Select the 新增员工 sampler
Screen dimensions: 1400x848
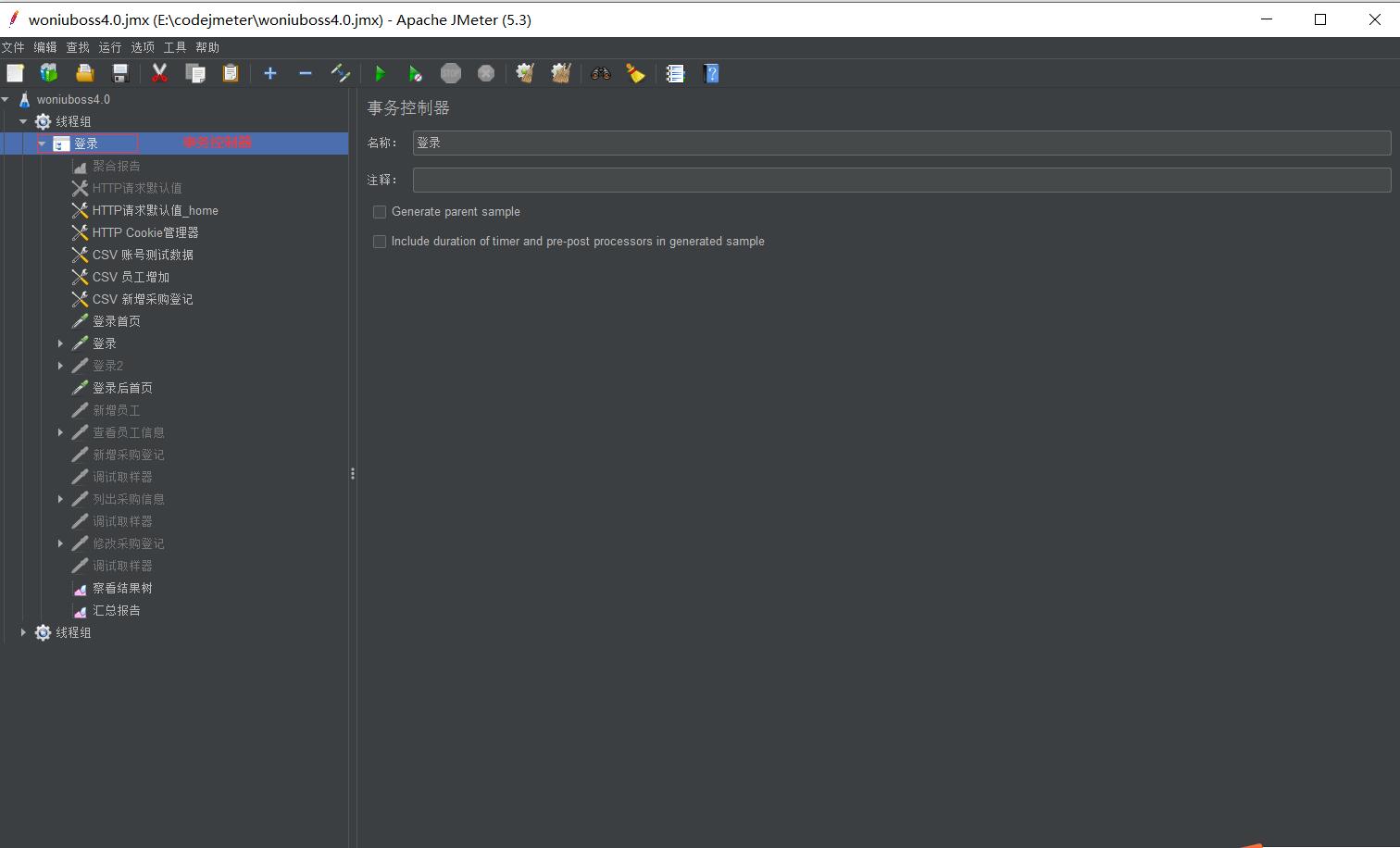pyautogui.click(x=117, y=410)
